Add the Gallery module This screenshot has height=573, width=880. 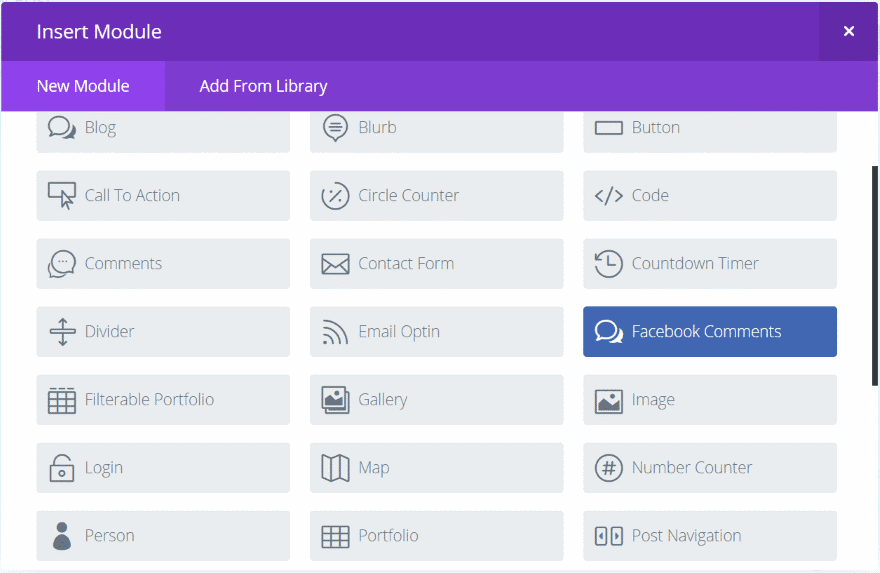point(437,400)
